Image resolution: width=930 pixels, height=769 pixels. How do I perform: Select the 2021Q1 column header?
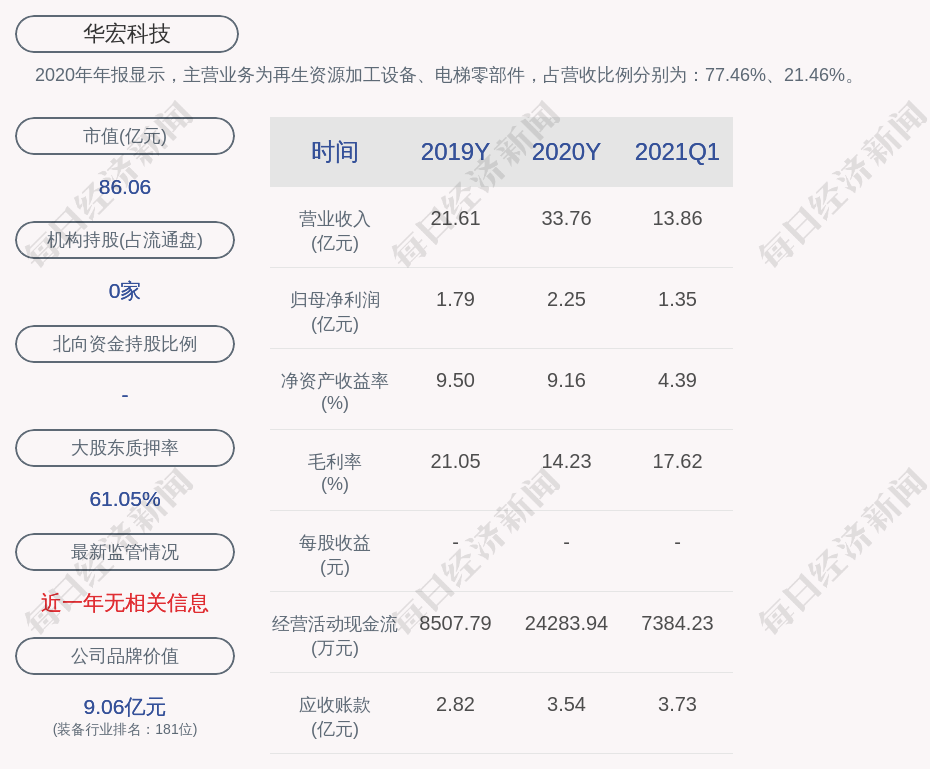click(x=677, y=152)
